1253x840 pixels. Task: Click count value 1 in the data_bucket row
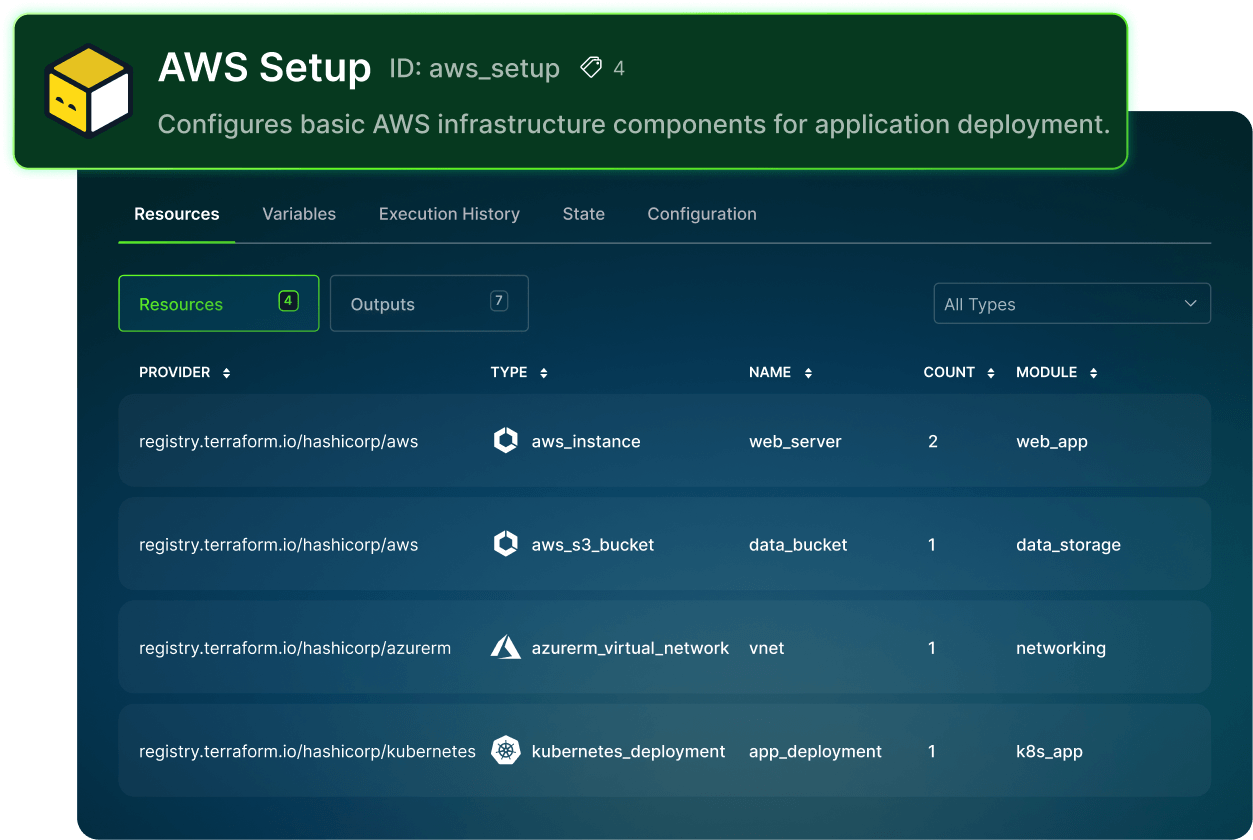click(x=932, y=545)
